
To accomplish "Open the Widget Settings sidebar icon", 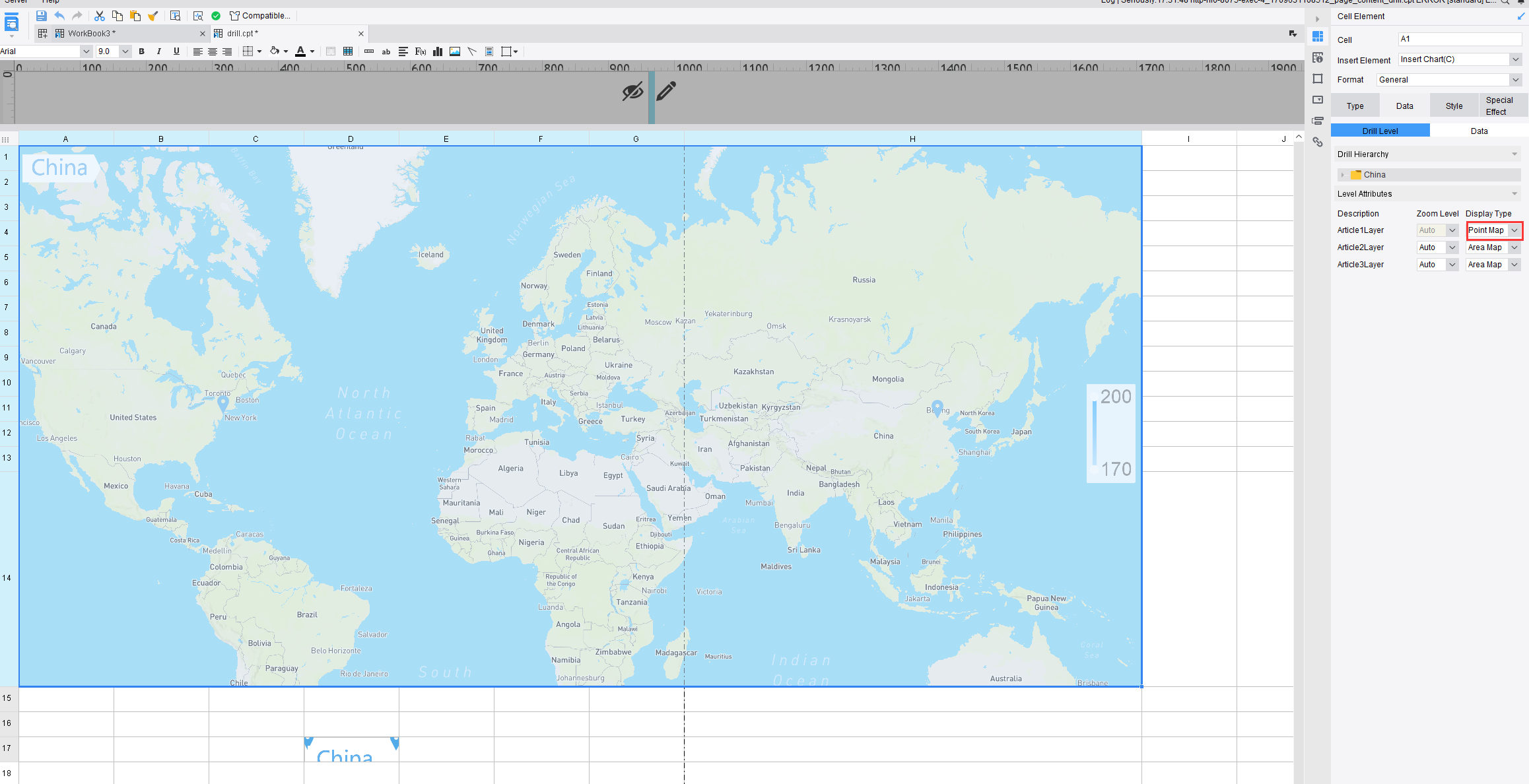I will 1318,100.
